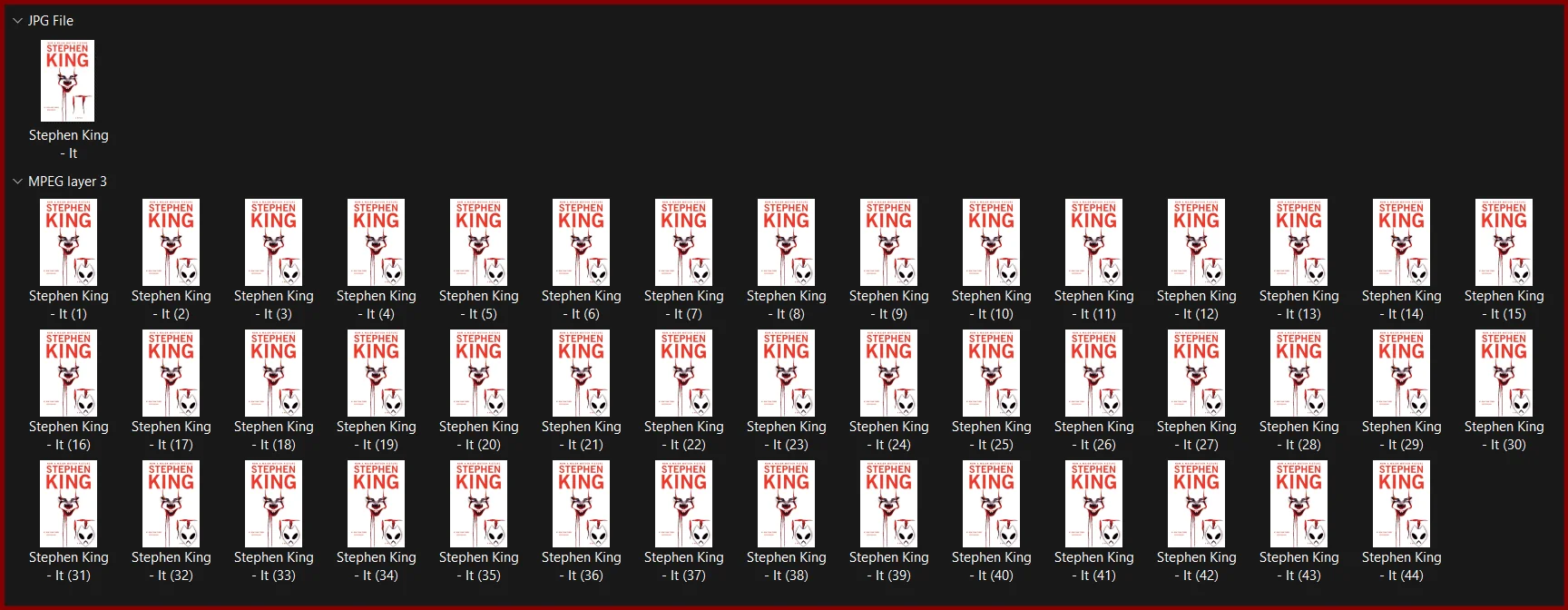
Task: Click the label Stephen King - It (27)
Action: point(1196,436)
